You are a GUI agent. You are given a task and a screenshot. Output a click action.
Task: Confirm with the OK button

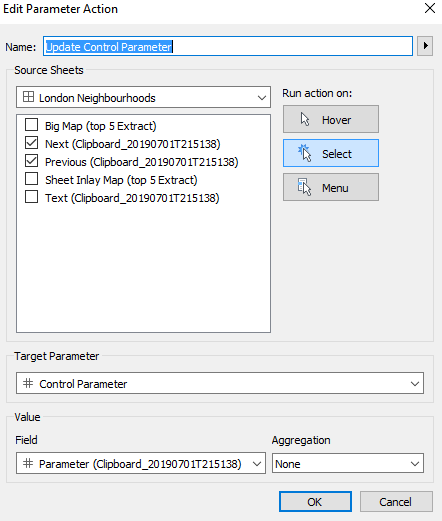(x=315, y=502)
